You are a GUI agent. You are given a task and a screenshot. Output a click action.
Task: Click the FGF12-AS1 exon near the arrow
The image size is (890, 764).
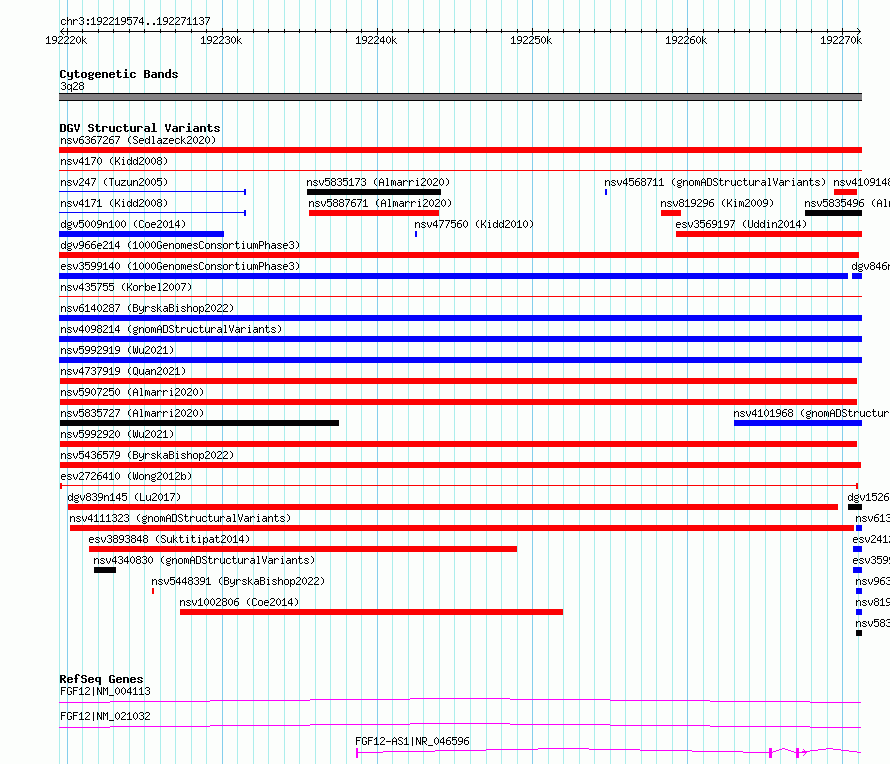click(x=797, y=753)
